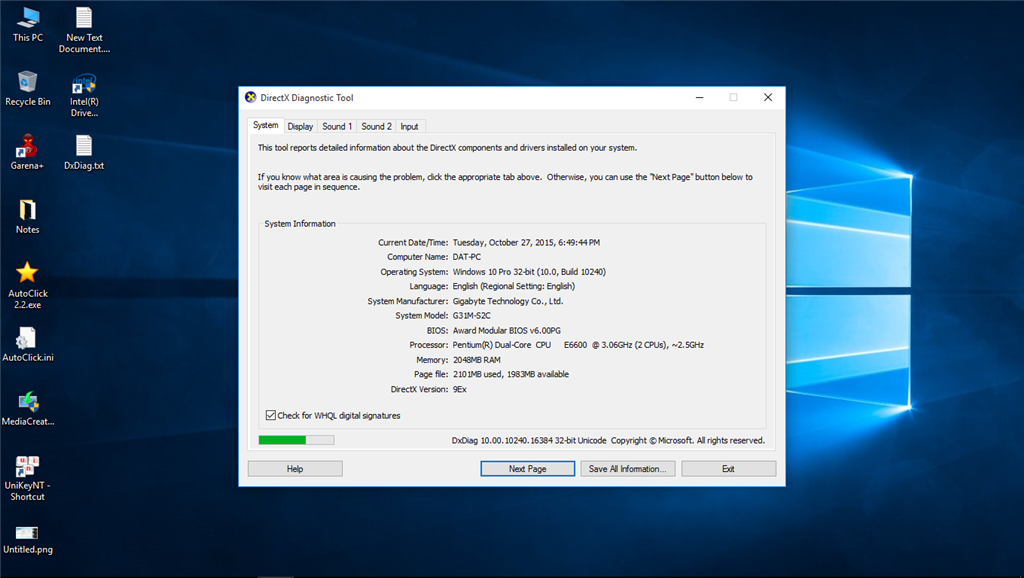The height and width of the screenshot is (578, 1024).
Task: Click the Page file usage value
Action: click(511, 374)
